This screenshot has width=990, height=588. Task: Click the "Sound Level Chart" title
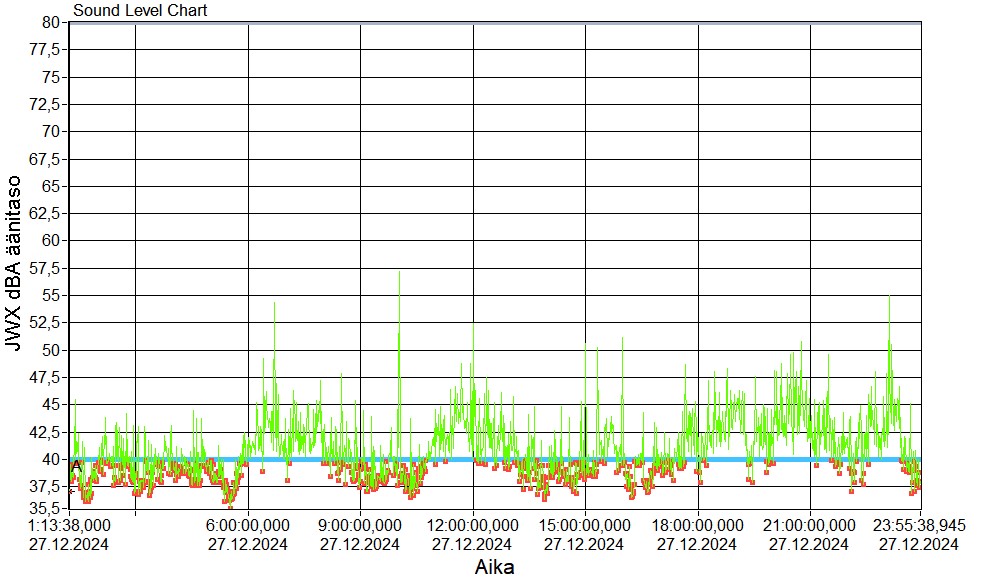pyautogui.click(x=140, y=10)
